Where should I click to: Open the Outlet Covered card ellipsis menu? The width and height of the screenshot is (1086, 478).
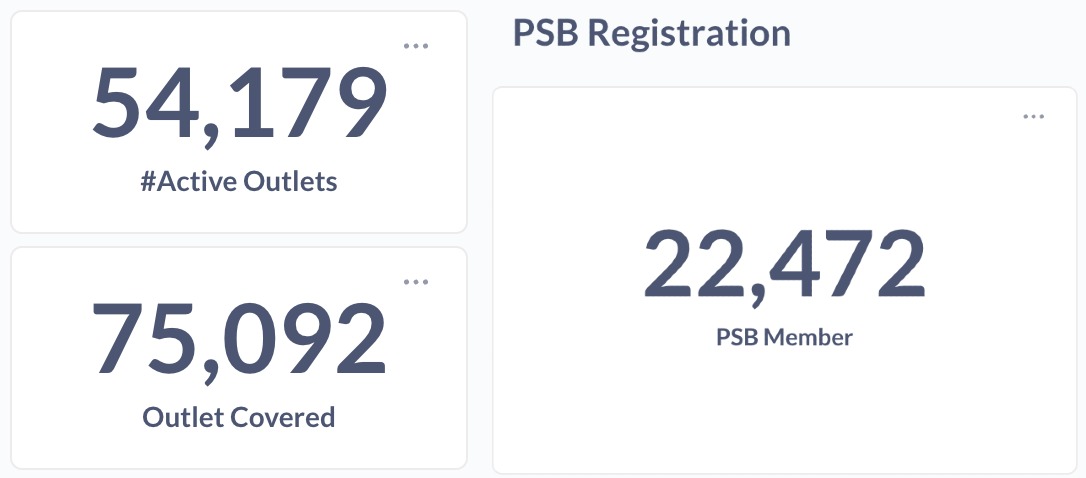[x=416, y=282]
